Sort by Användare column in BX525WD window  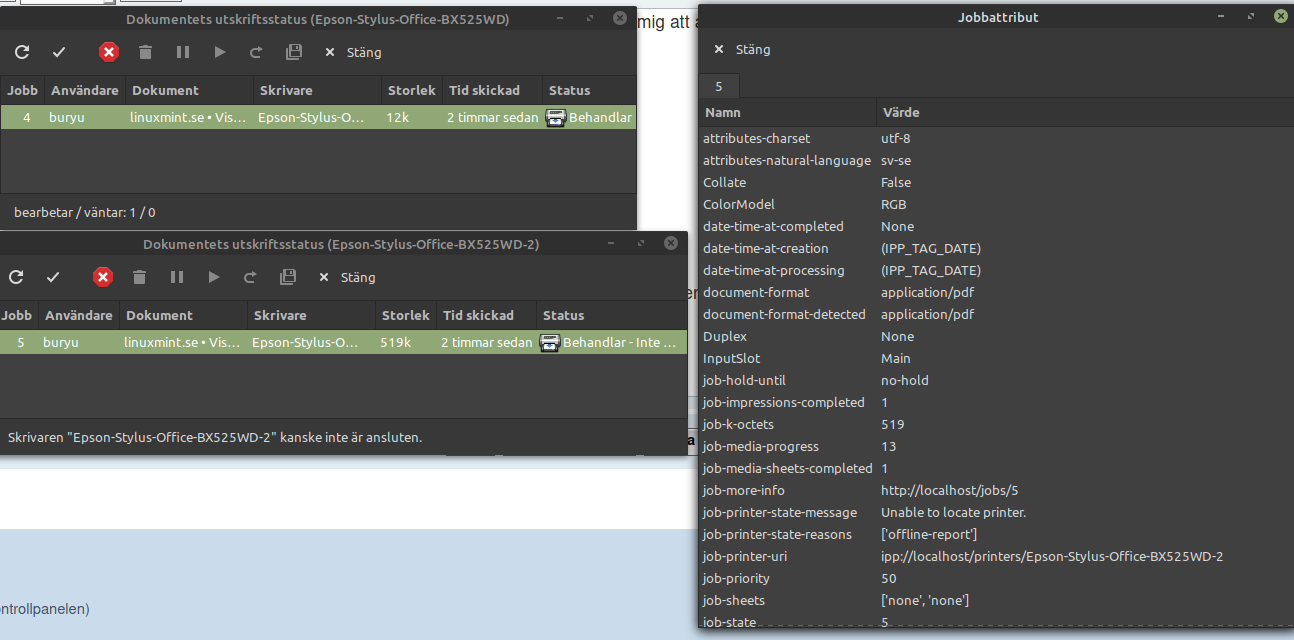tap(85, 90)
